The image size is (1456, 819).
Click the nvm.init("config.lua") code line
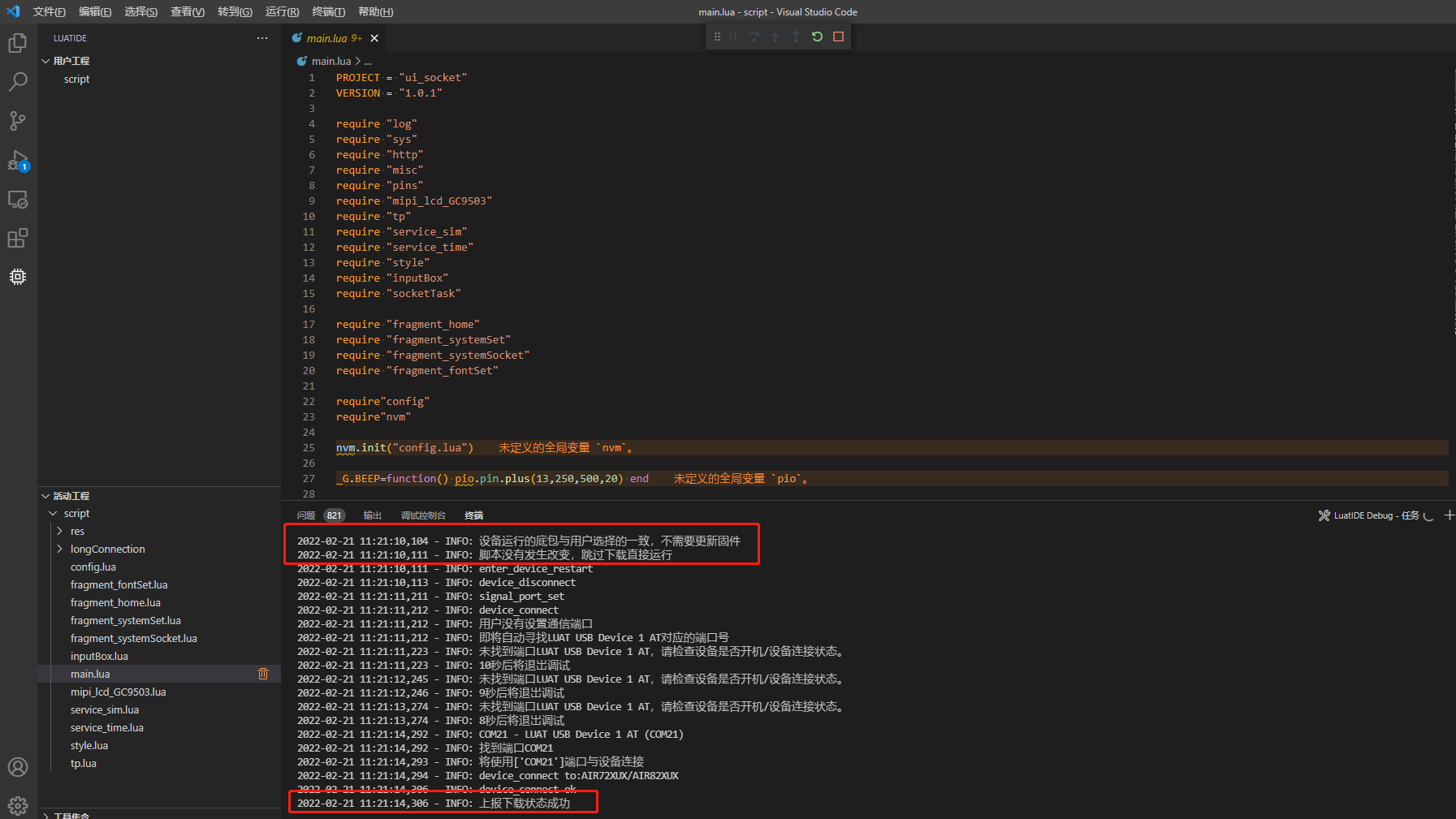point(404,447)
